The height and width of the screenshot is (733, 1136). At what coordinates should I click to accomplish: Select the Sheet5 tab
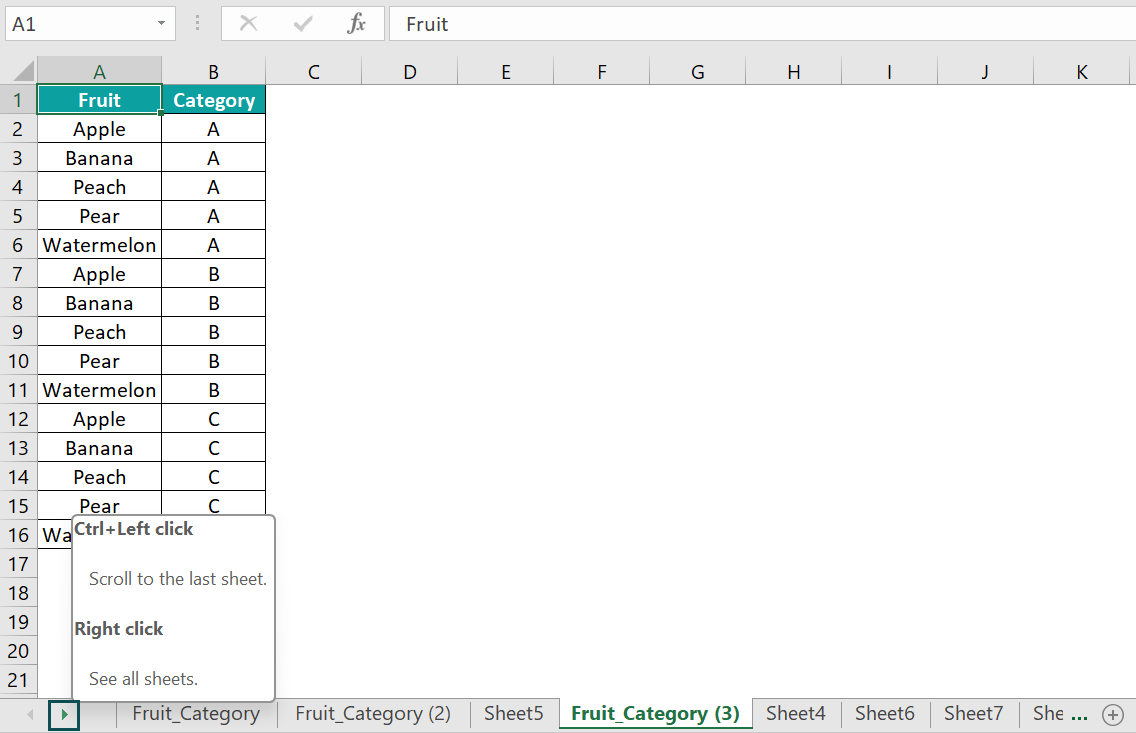tap(513, 714)
